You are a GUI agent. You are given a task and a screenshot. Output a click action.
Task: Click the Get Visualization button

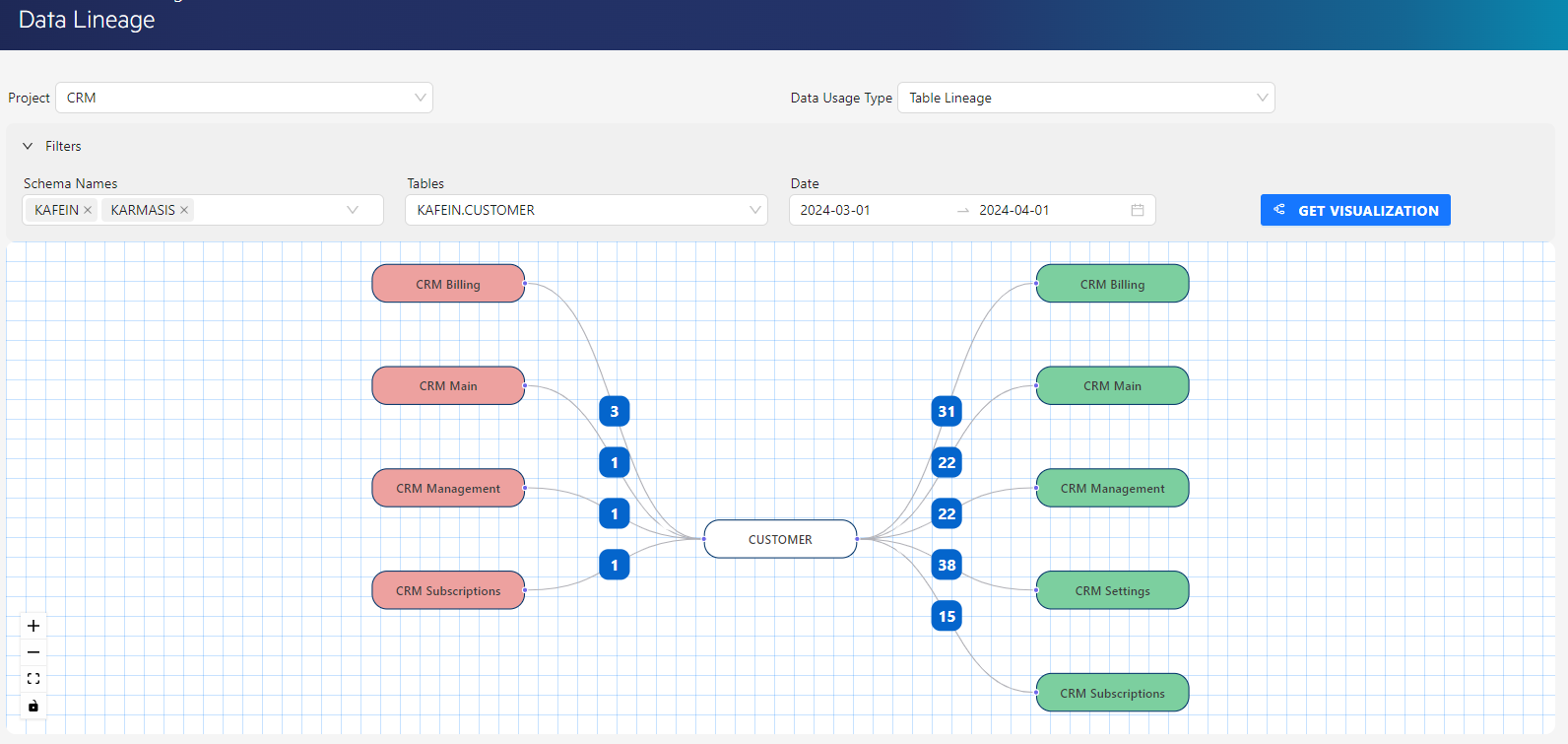click(x=1355, y=210)
